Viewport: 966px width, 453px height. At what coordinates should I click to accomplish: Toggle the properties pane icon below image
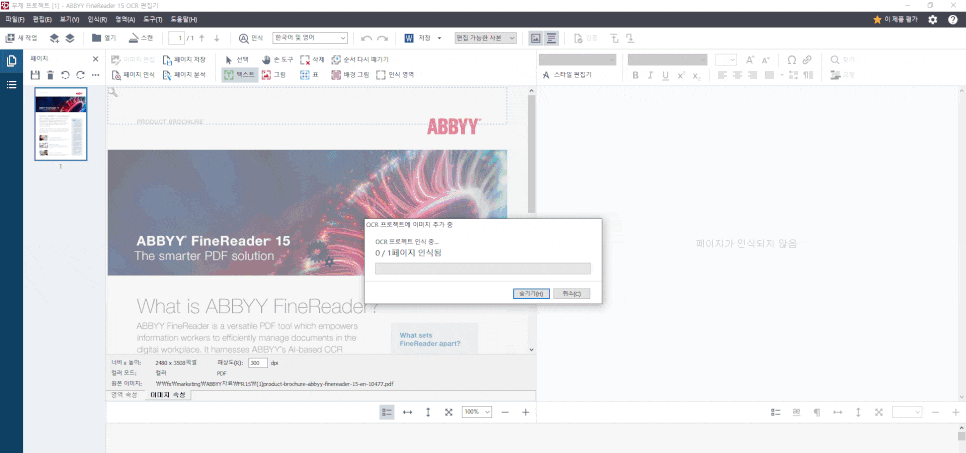click(386, 412)
